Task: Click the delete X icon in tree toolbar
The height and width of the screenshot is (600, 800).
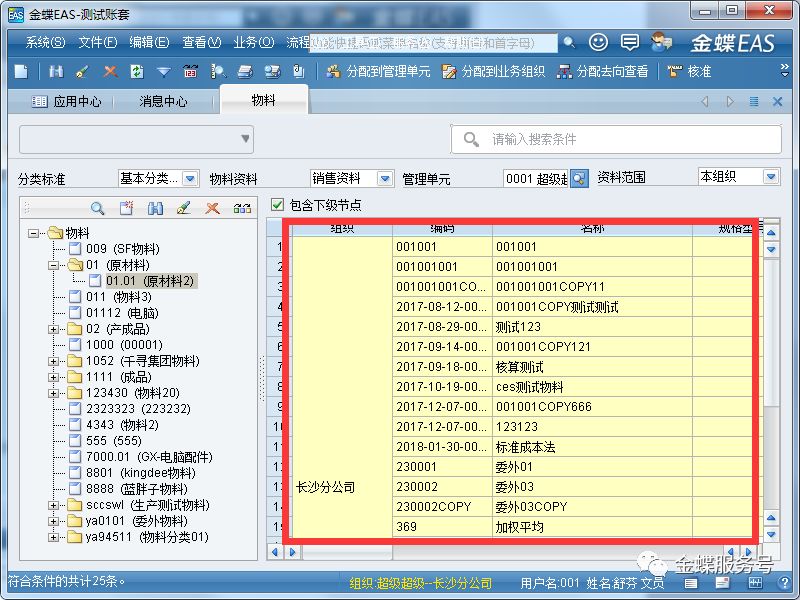Action: [x=213, y=208]
